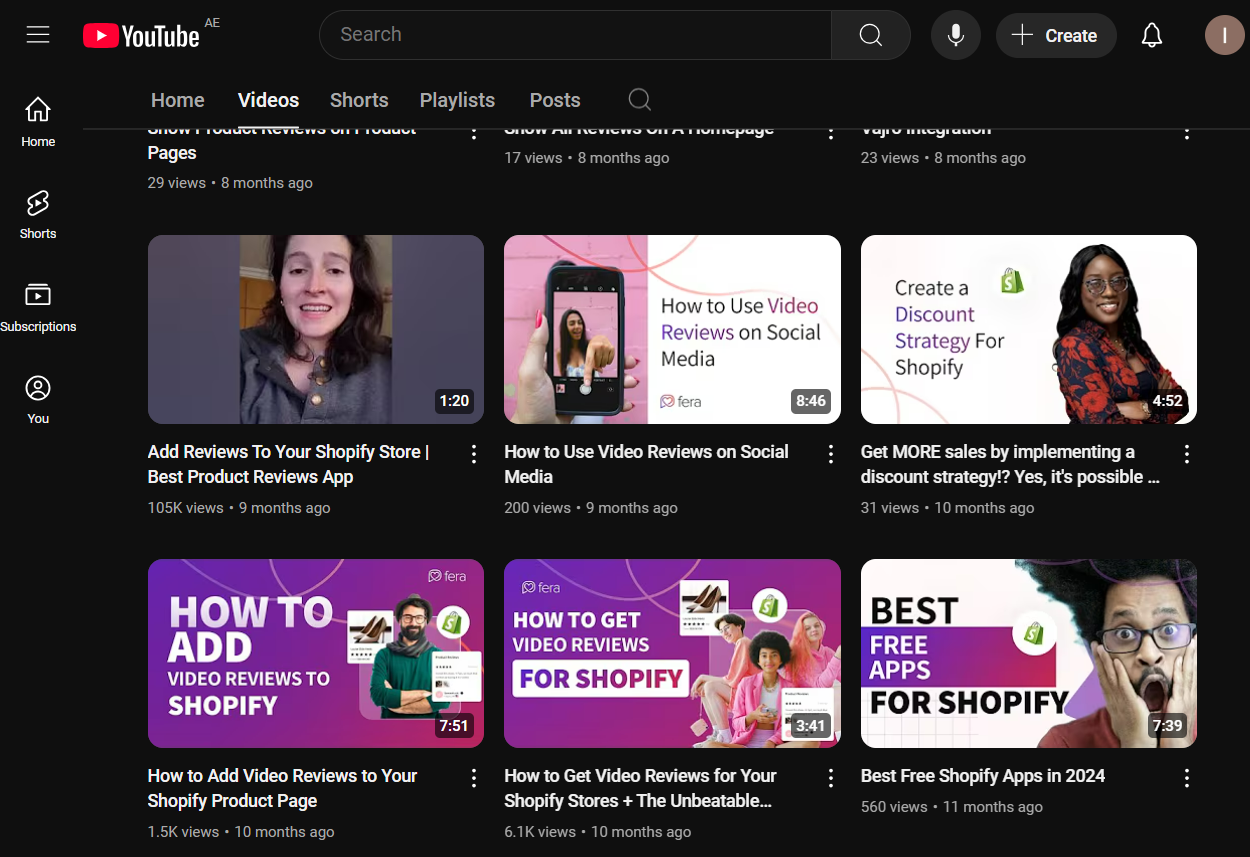Open the hamburger guide menu
This screenshot has height=857, width=1250.
coord(38,35)
